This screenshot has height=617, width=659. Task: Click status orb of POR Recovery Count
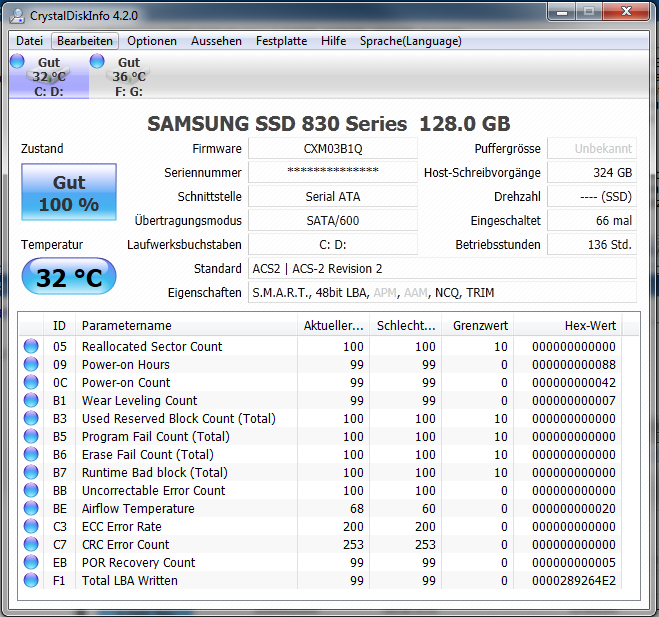click(31, 562)
